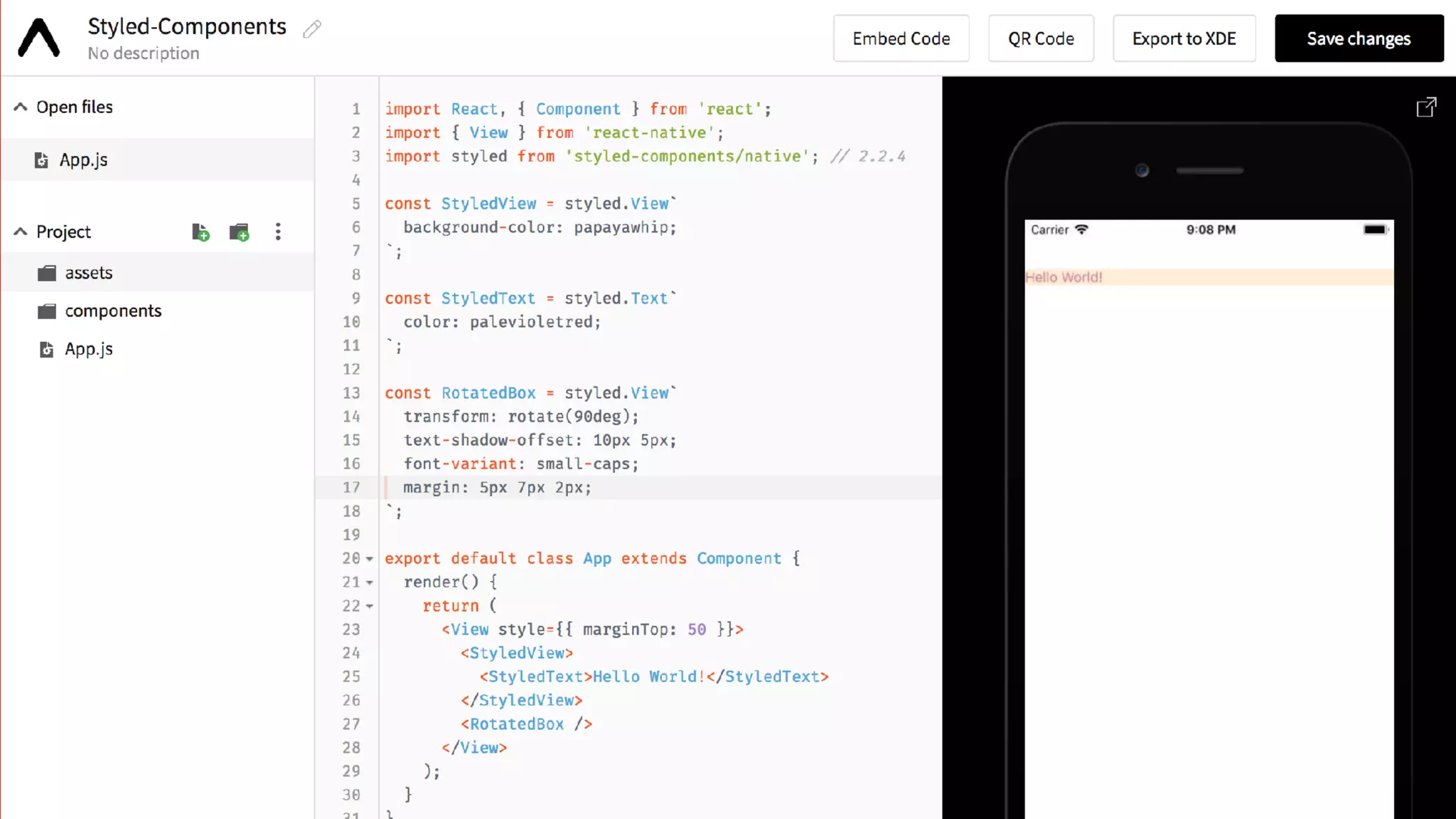Collapse the Project section
The height and width of the screenshot is (819, 1456).
(x=21, y=232)
